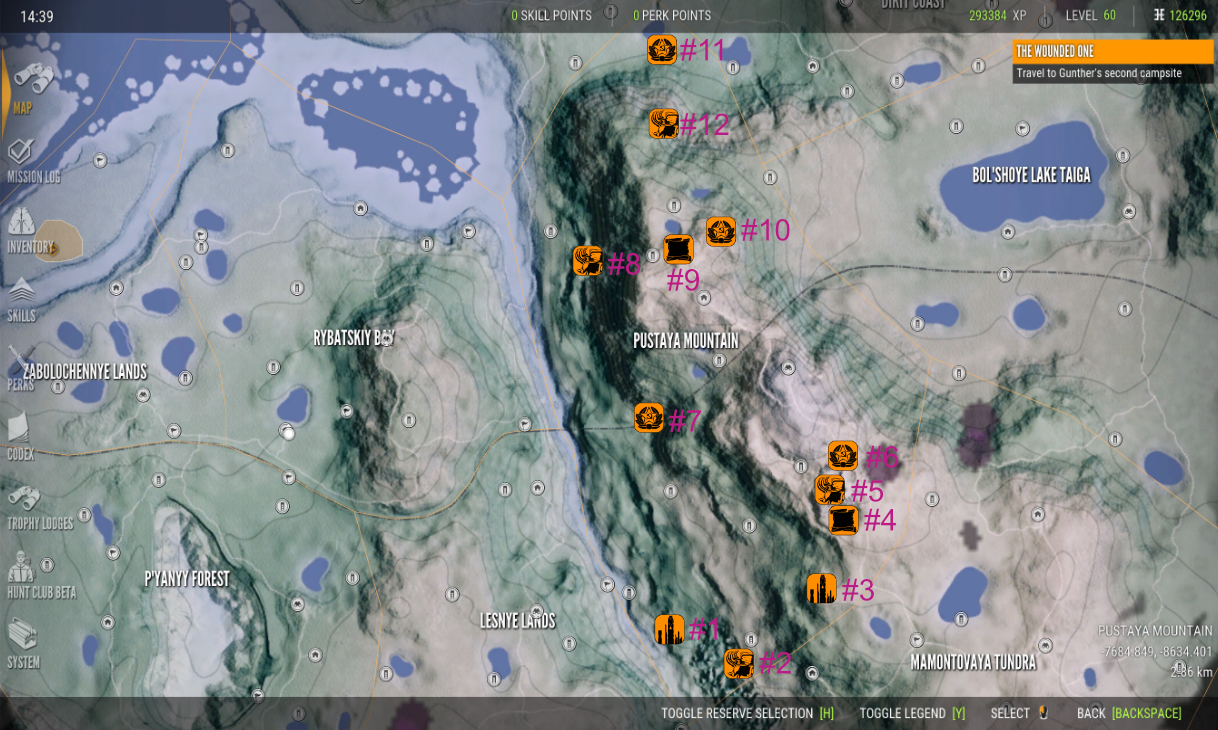Click the orange star emblem marker #6
1218x730 pixels.
[x=843, y=456]
